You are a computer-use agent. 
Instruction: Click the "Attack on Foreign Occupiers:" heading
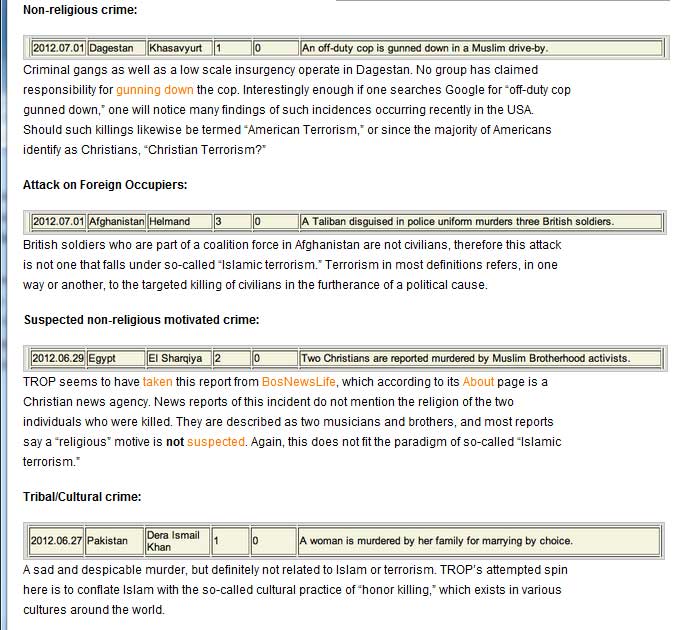point(105,185)
